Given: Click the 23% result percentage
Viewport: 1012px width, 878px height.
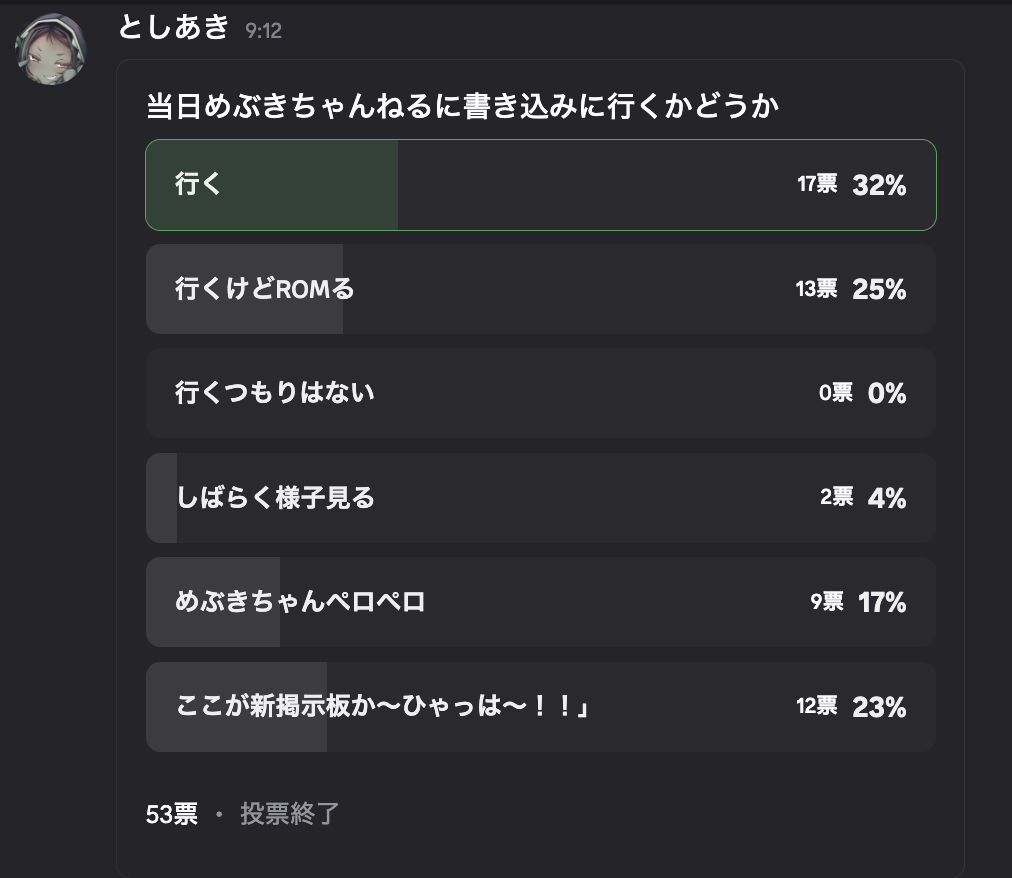Looking at the screenshot, I should point(879,707).
